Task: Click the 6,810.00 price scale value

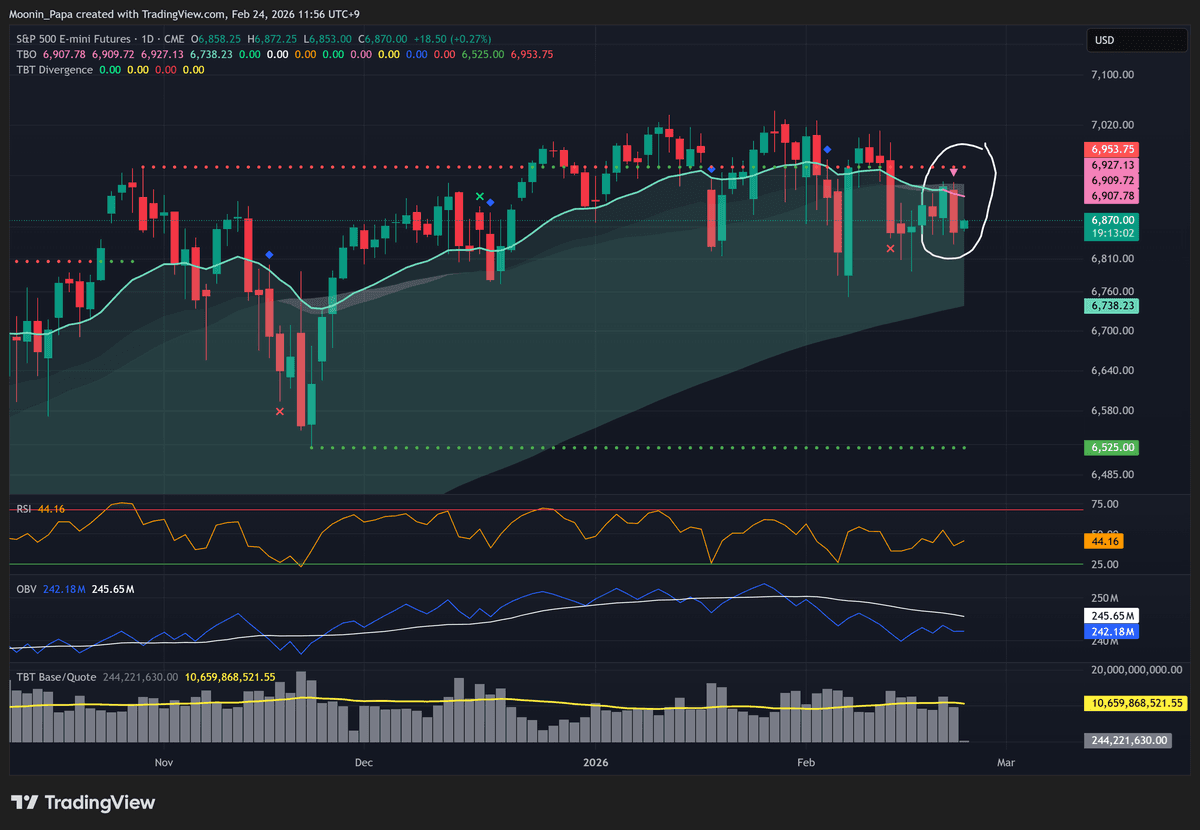Action: (1113, 259)
